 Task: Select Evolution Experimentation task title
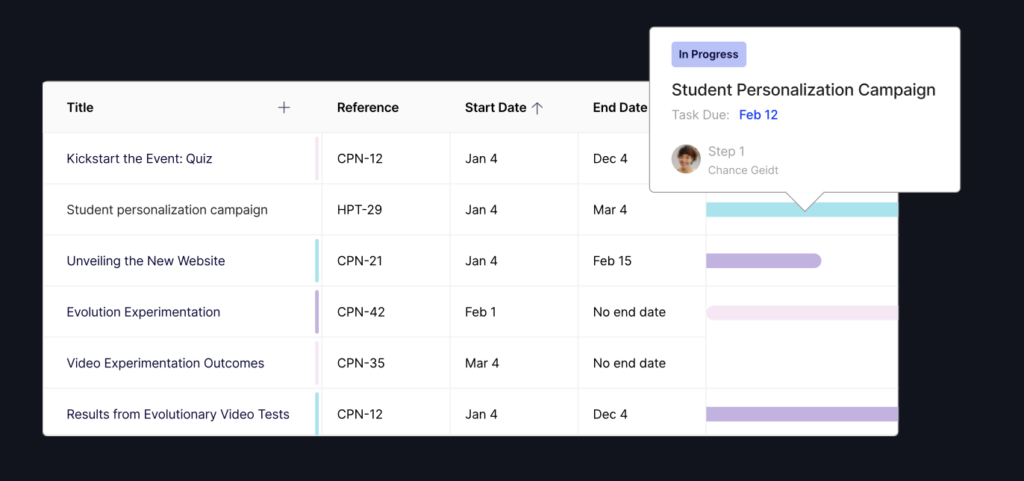pyautogui.click(x=143, y=312)
